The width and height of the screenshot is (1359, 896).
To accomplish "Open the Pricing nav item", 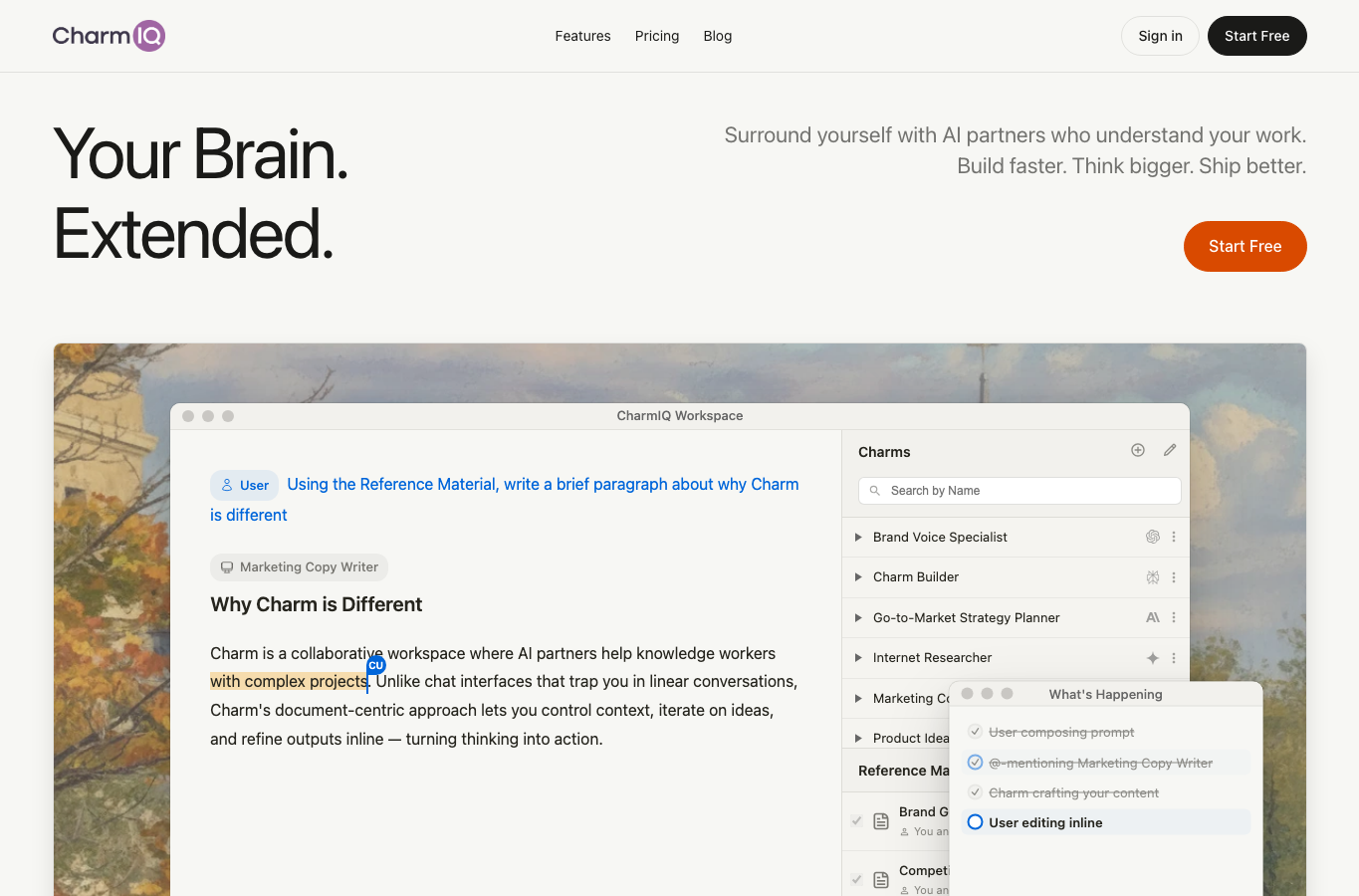I will (657, 36).
